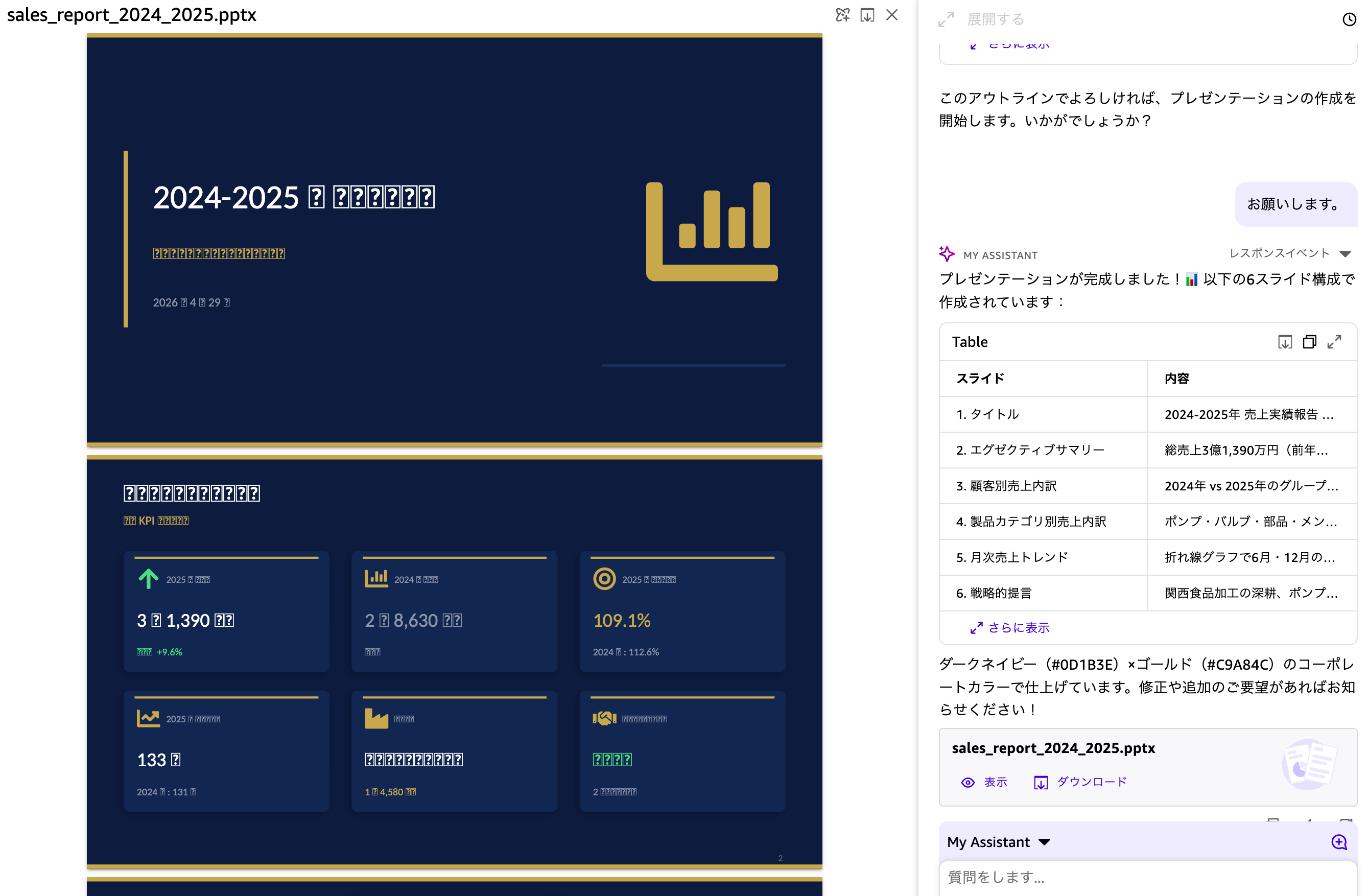
Task: Click the title slide thumbnail
Action: point(454,240)
